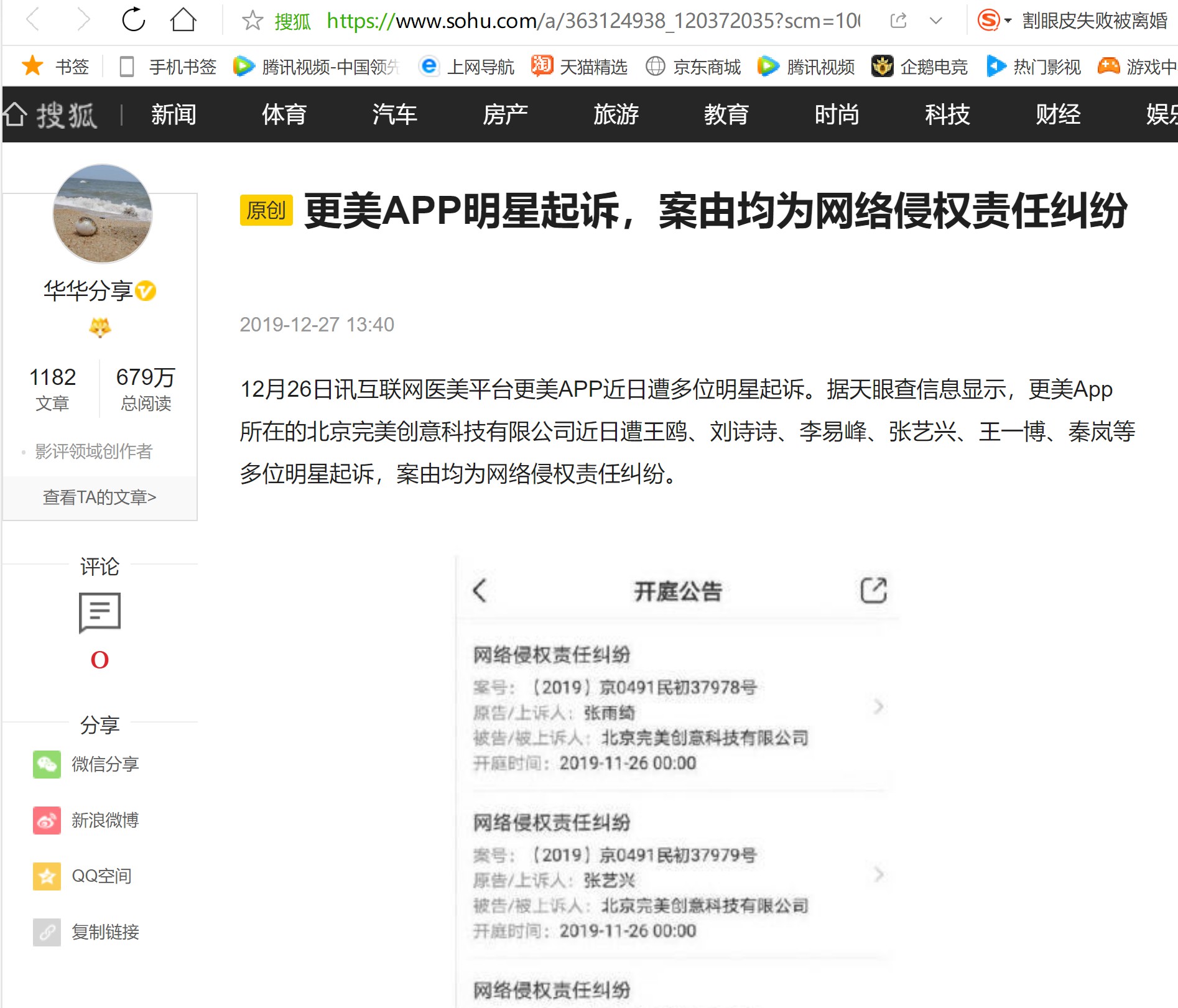The height and width of the screenshot is (1008, 1178).
Task: Open the 京东商城 bookmark
Action: (x=693, y=66)
